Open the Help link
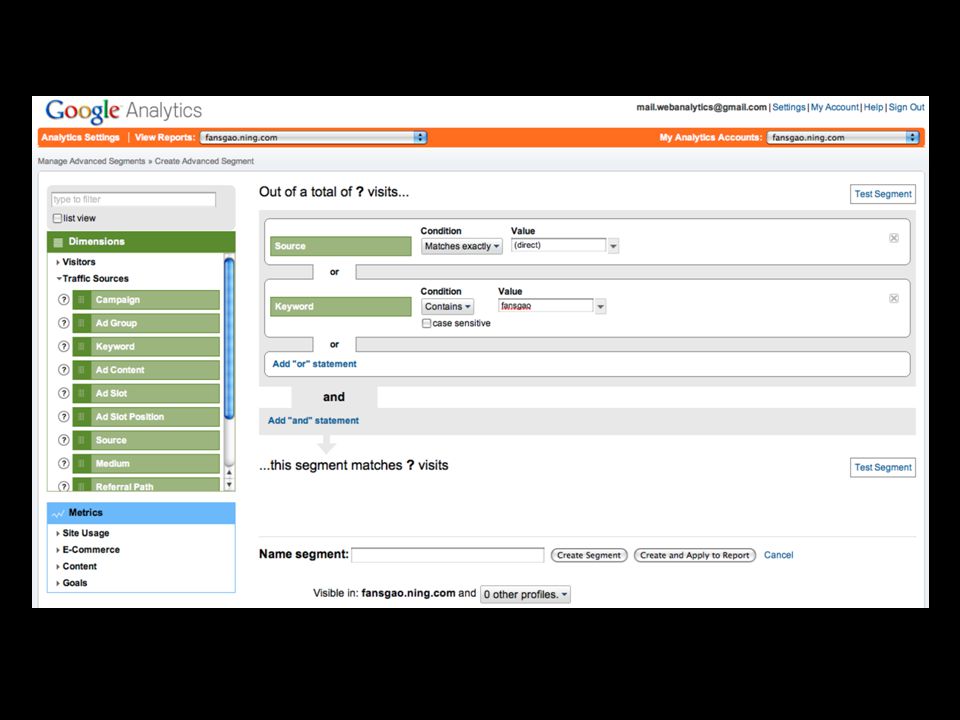This screenshot has width=960, height=720. pyautogui.click(x=873, y=107)
